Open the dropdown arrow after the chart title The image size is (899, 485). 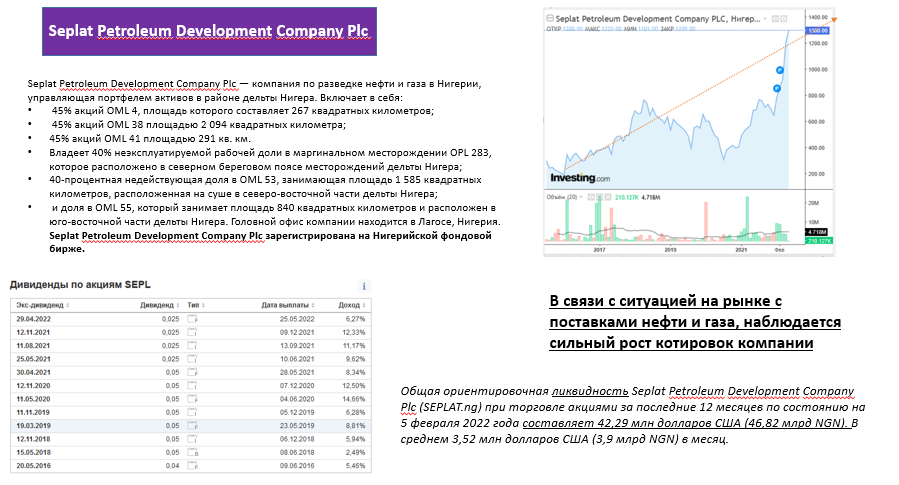pyautogui.click(x=765, y=19)
